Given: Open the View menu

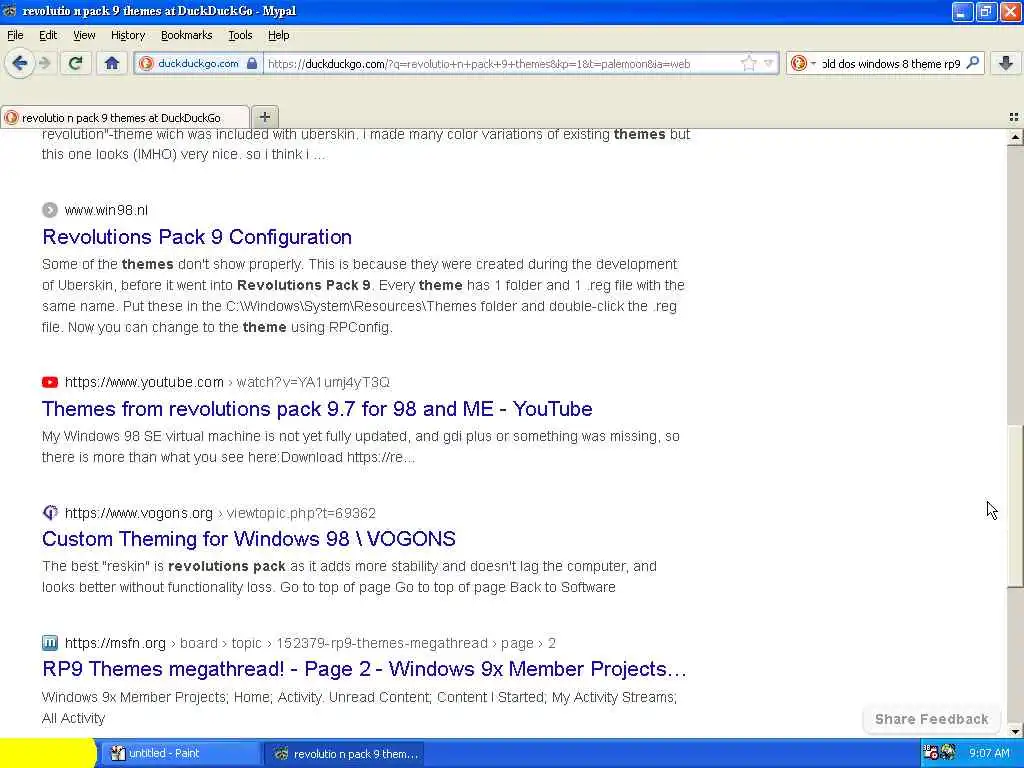Looking at the screenshot, I should point(84,35).
